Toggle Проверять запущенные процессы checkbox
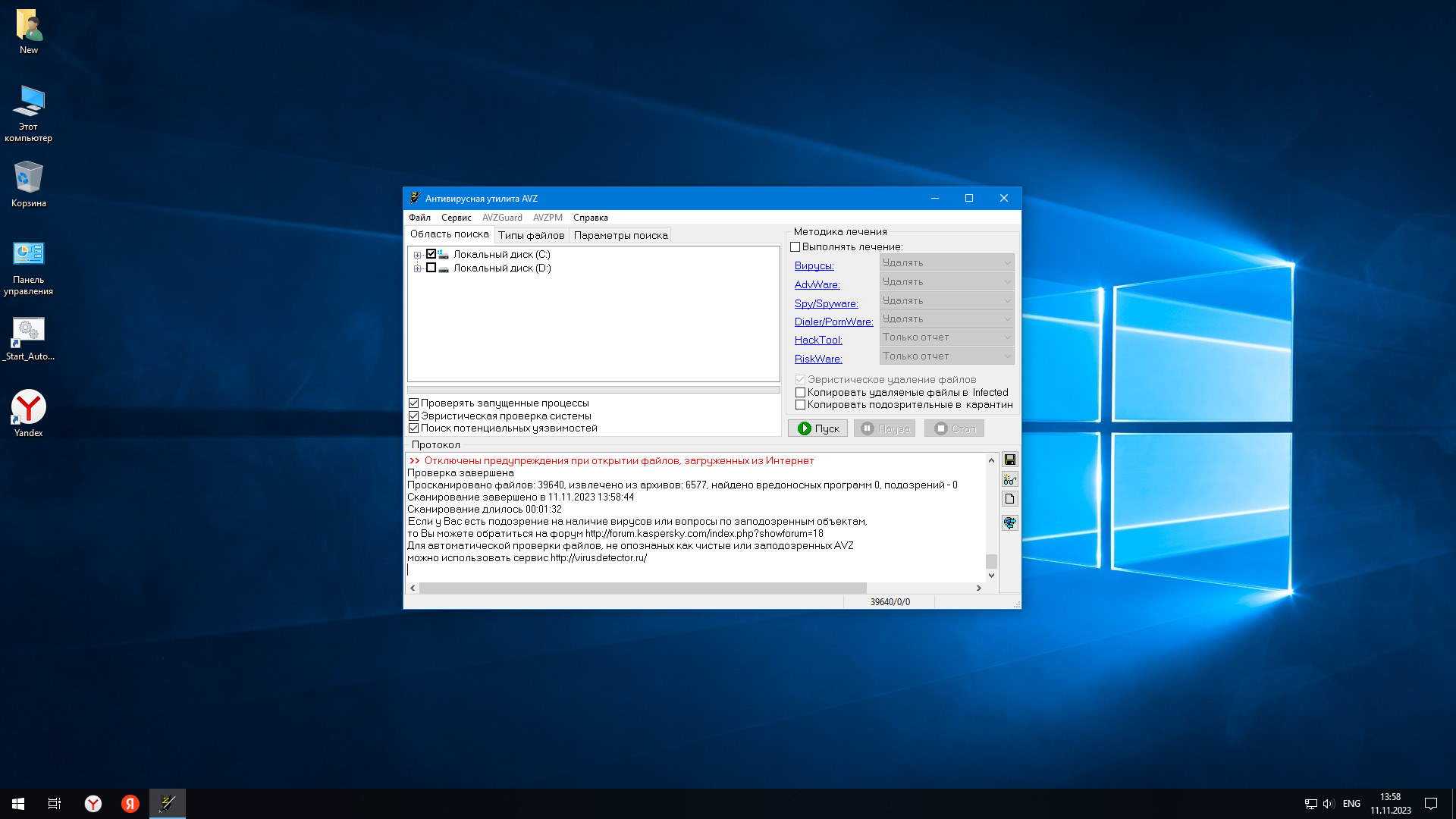 pos(414,403)
